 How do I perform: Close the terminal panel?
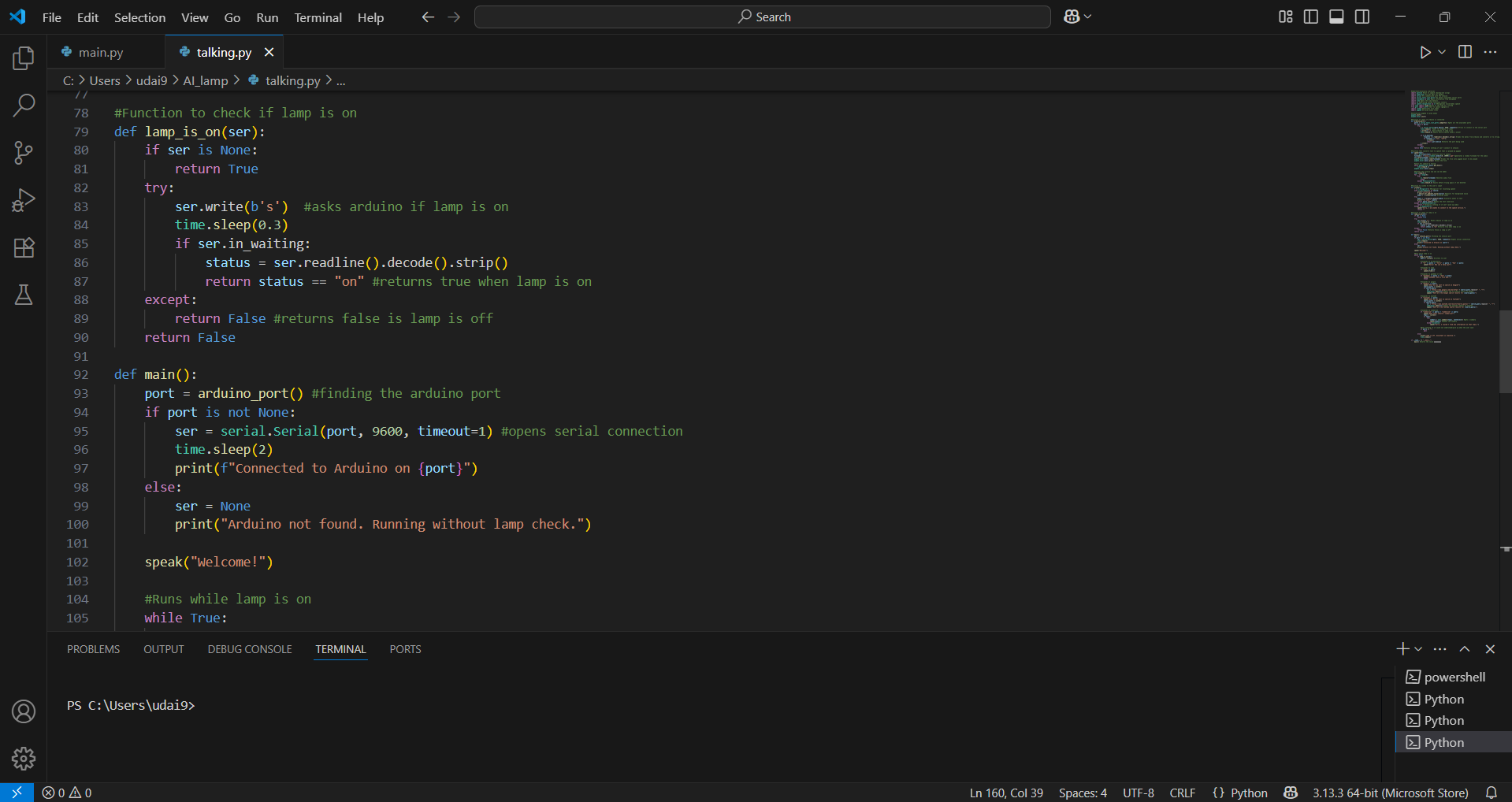(1490, 648)
